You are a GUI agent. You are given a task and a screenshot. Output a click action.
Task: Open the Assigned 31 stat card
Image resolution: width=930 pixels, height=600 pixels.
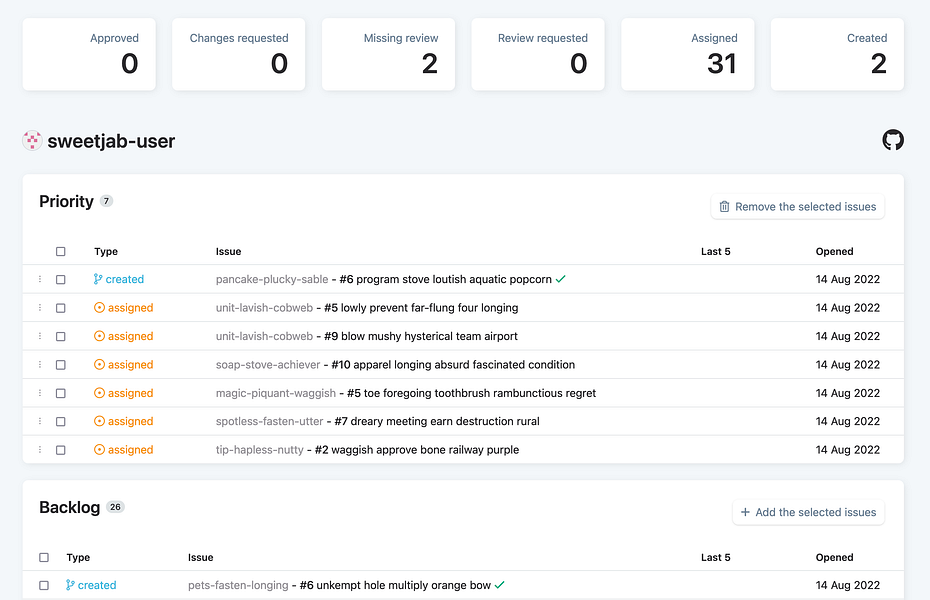[687, 55]
